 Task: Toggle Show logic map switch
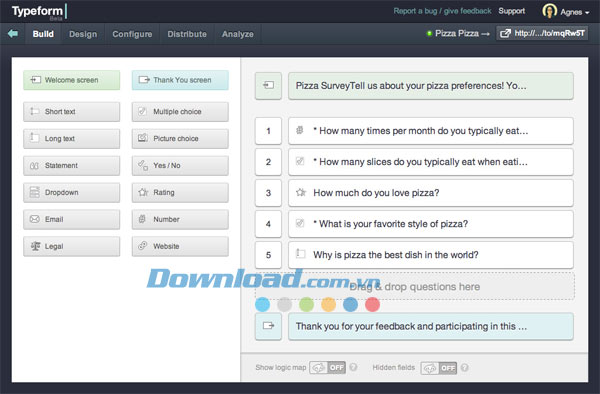tap(328, 368)
